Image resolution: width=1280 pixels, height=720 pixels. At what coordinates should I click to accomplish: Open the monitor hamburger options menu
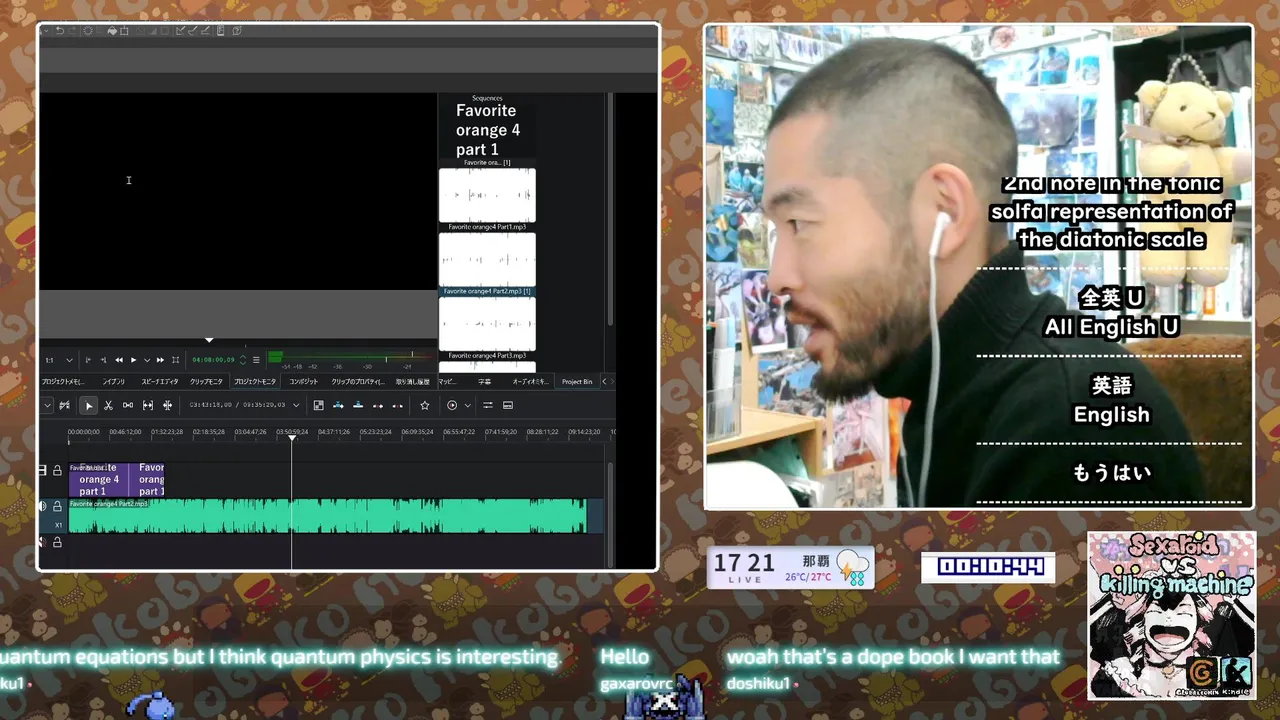coord(256,360)
